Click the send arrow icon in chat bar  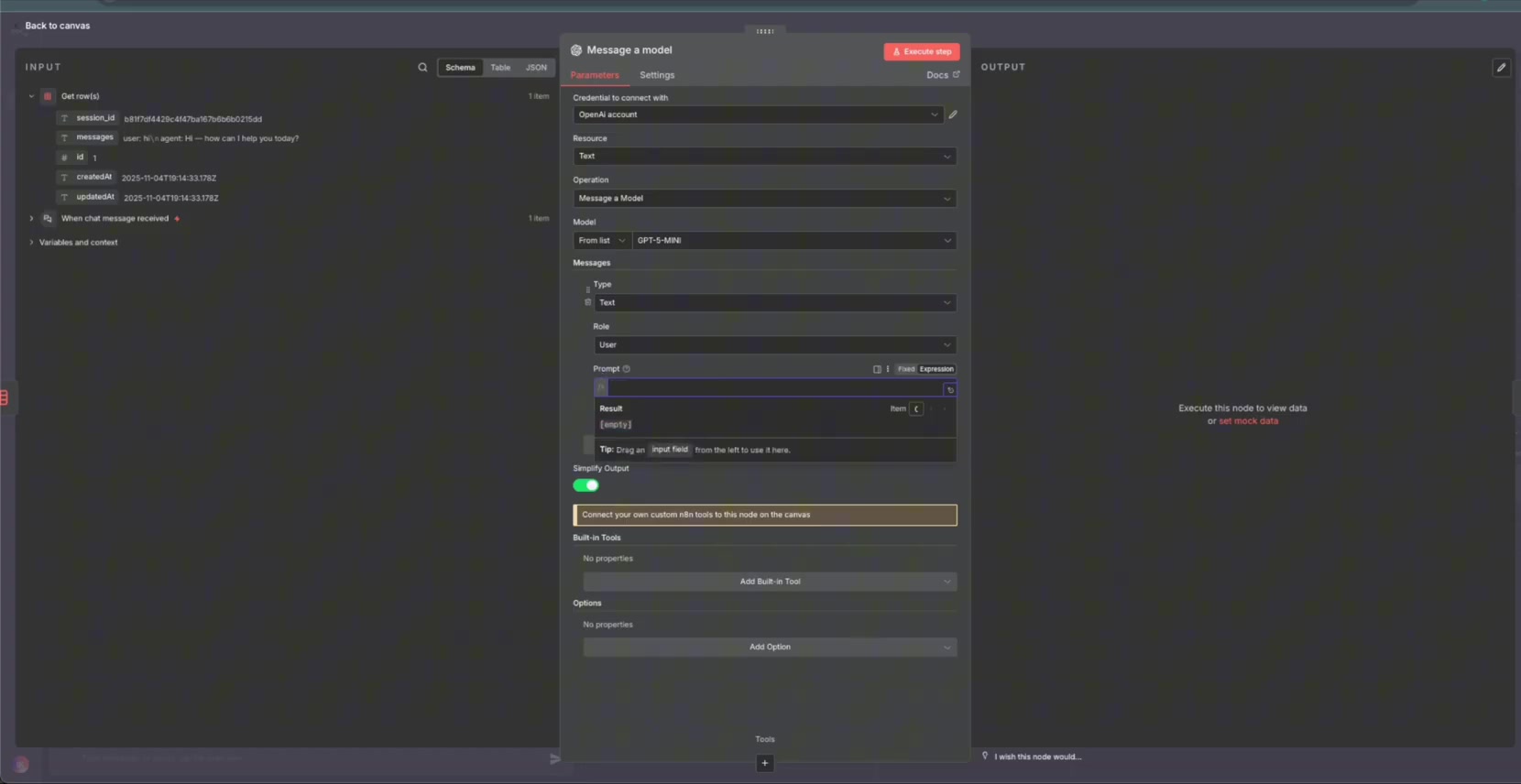554,758
